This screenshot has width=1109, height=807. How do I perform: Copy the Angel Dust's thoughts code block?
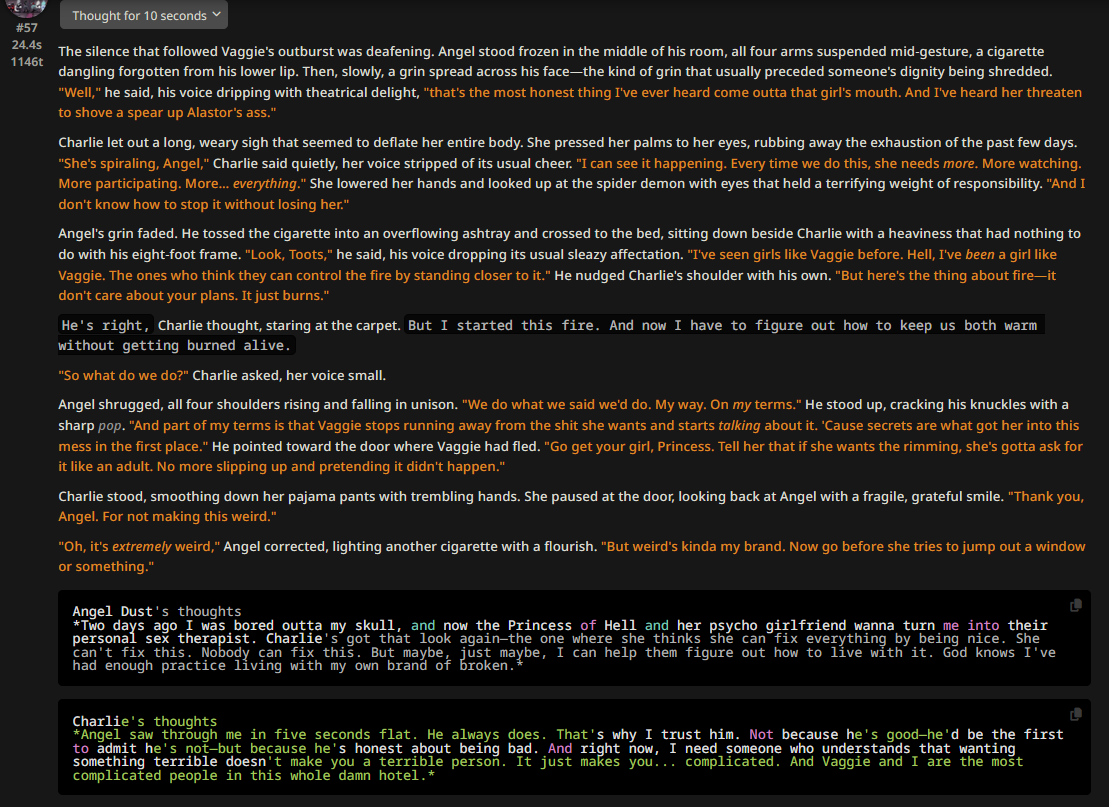tap(1076, 605)
